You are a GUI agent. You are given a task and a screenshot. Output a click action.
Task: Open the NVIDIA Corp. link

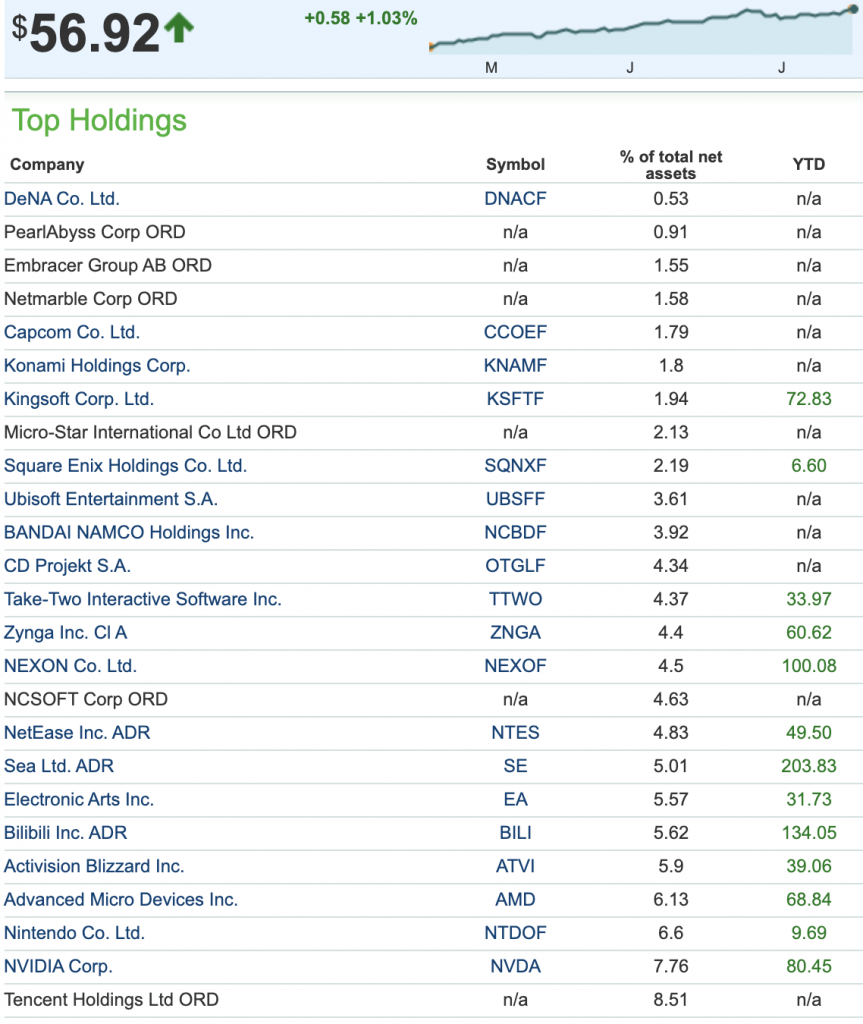(58, 966)
